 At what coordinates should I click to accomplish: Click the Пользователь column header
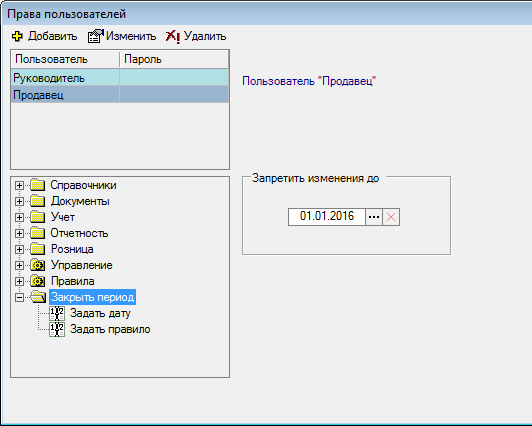tap(65, 59)
